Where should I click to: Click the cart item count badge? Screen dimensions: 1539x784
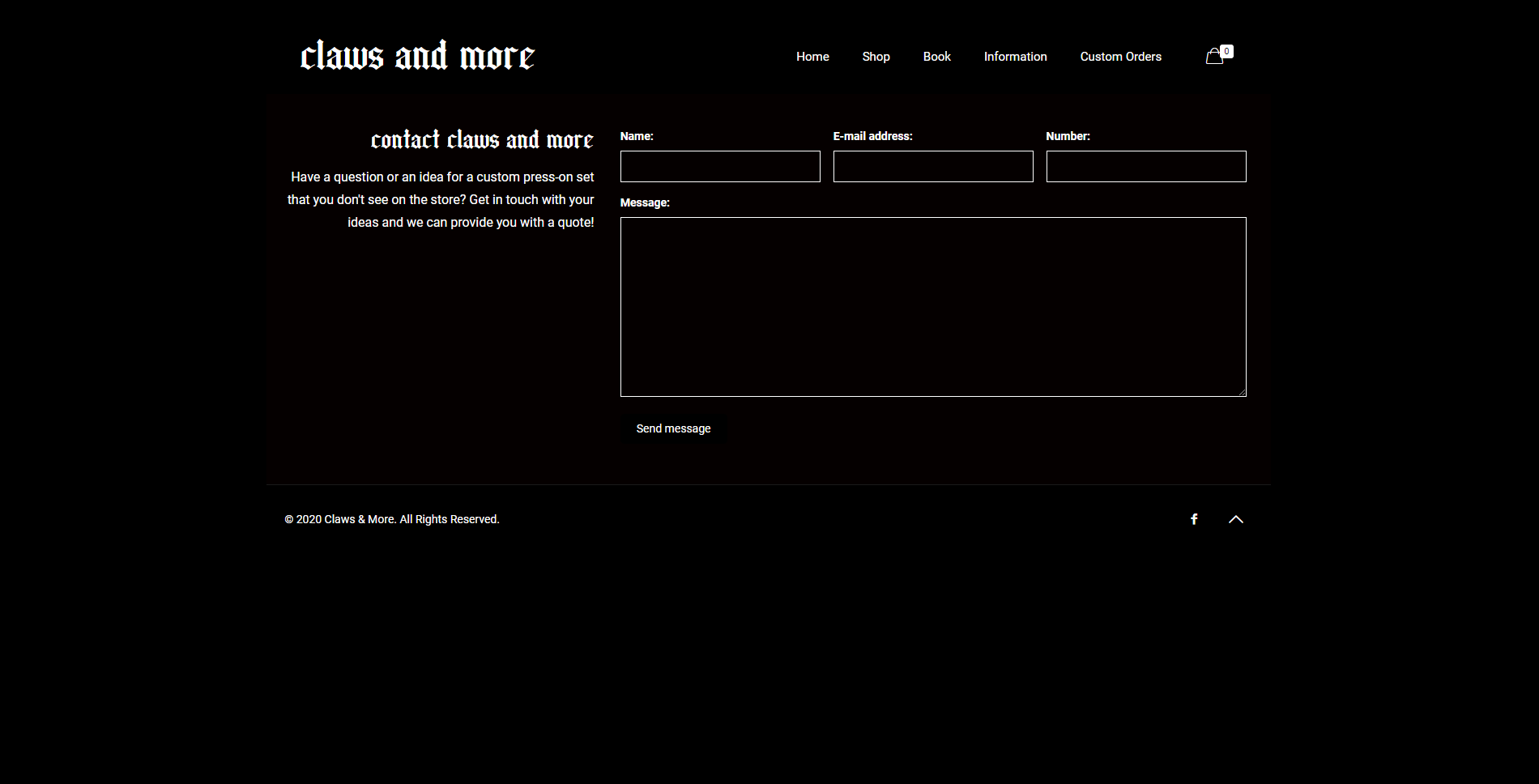[x=1226, y=51]
